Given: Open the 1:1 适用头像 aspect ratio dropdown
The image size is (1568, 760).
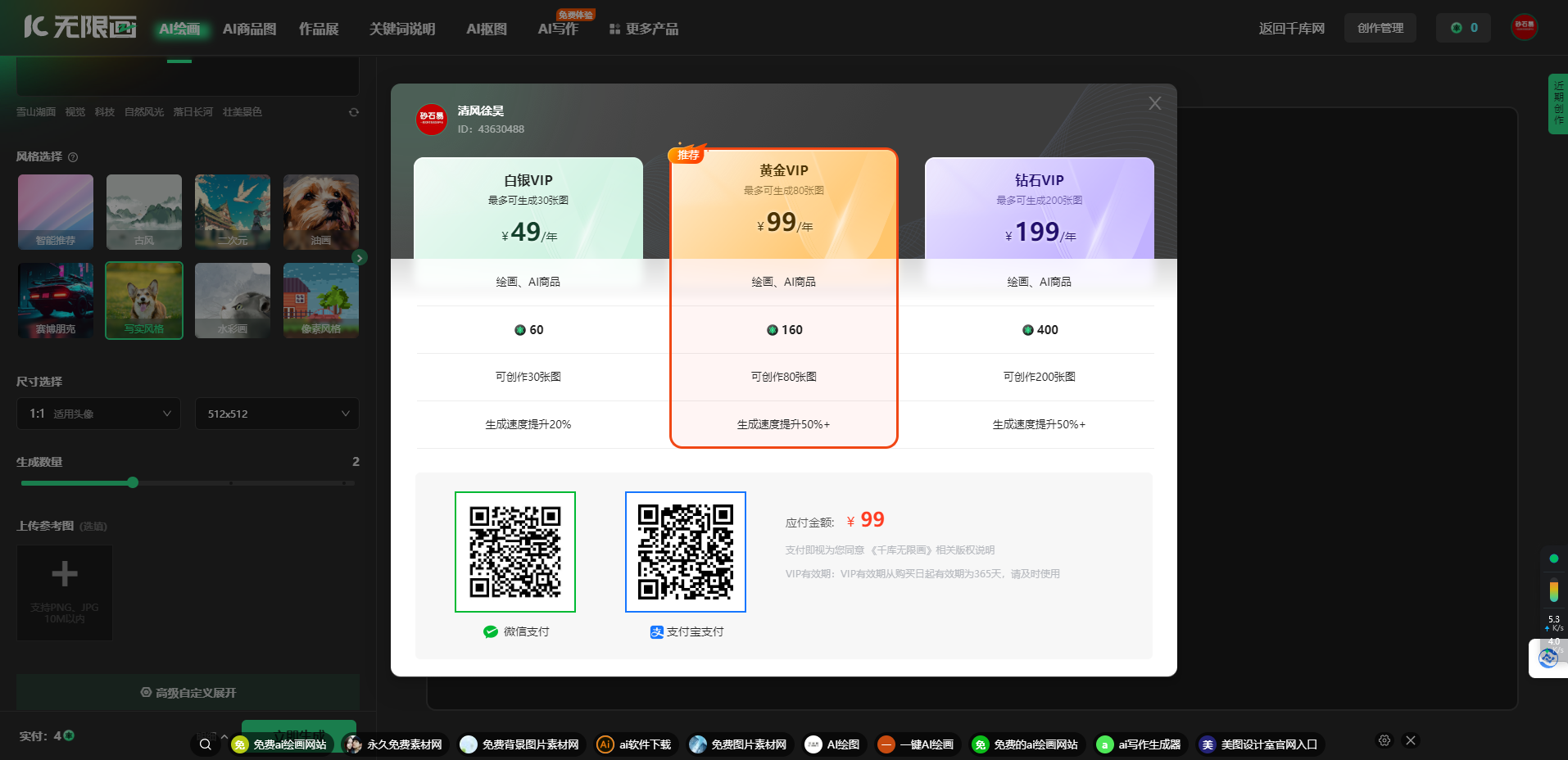Looking at the screenshot, I should point(98,414).
